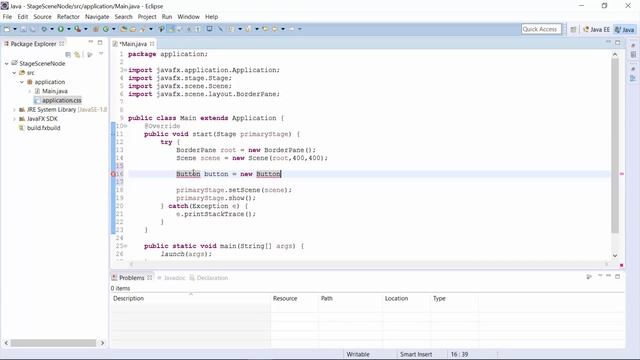640x360 pixels.
Task: Toggle Link with Editor in Package Explorer
Action: coord(77,54)
